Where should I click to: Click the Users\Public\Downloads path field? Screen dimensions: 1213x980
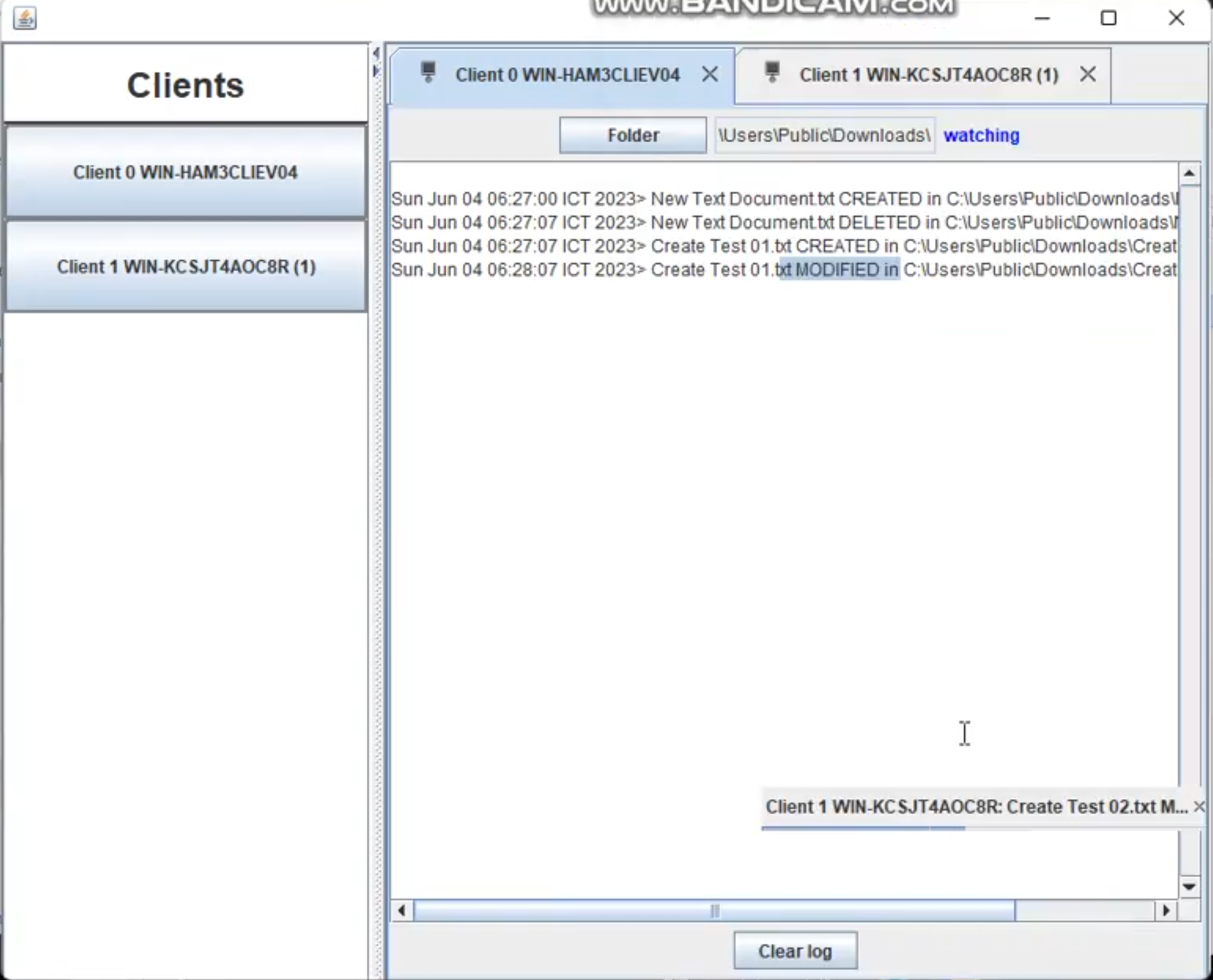click(x=824, y=135)
